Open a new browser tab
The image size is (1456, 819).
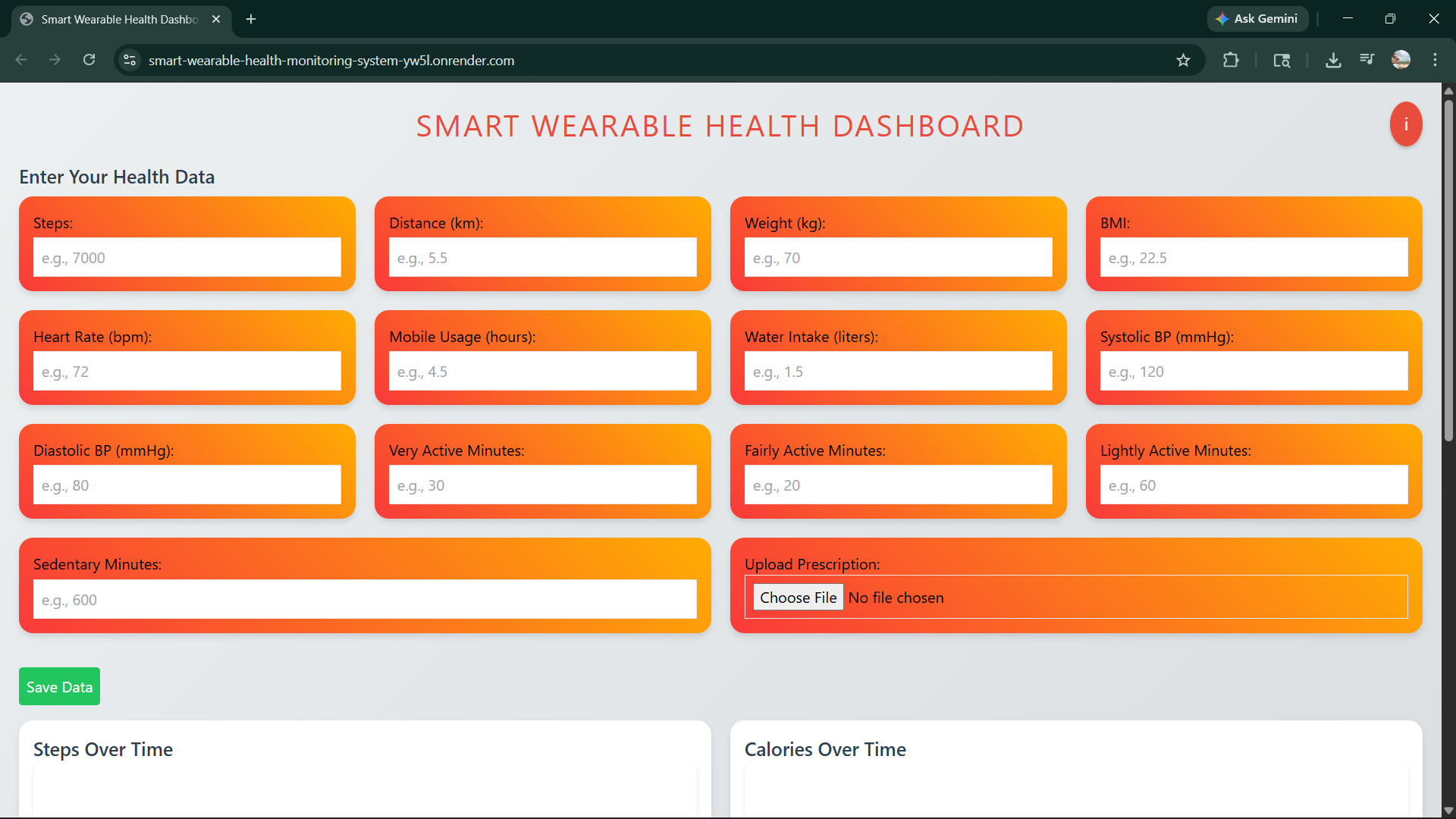pos(251,19)
